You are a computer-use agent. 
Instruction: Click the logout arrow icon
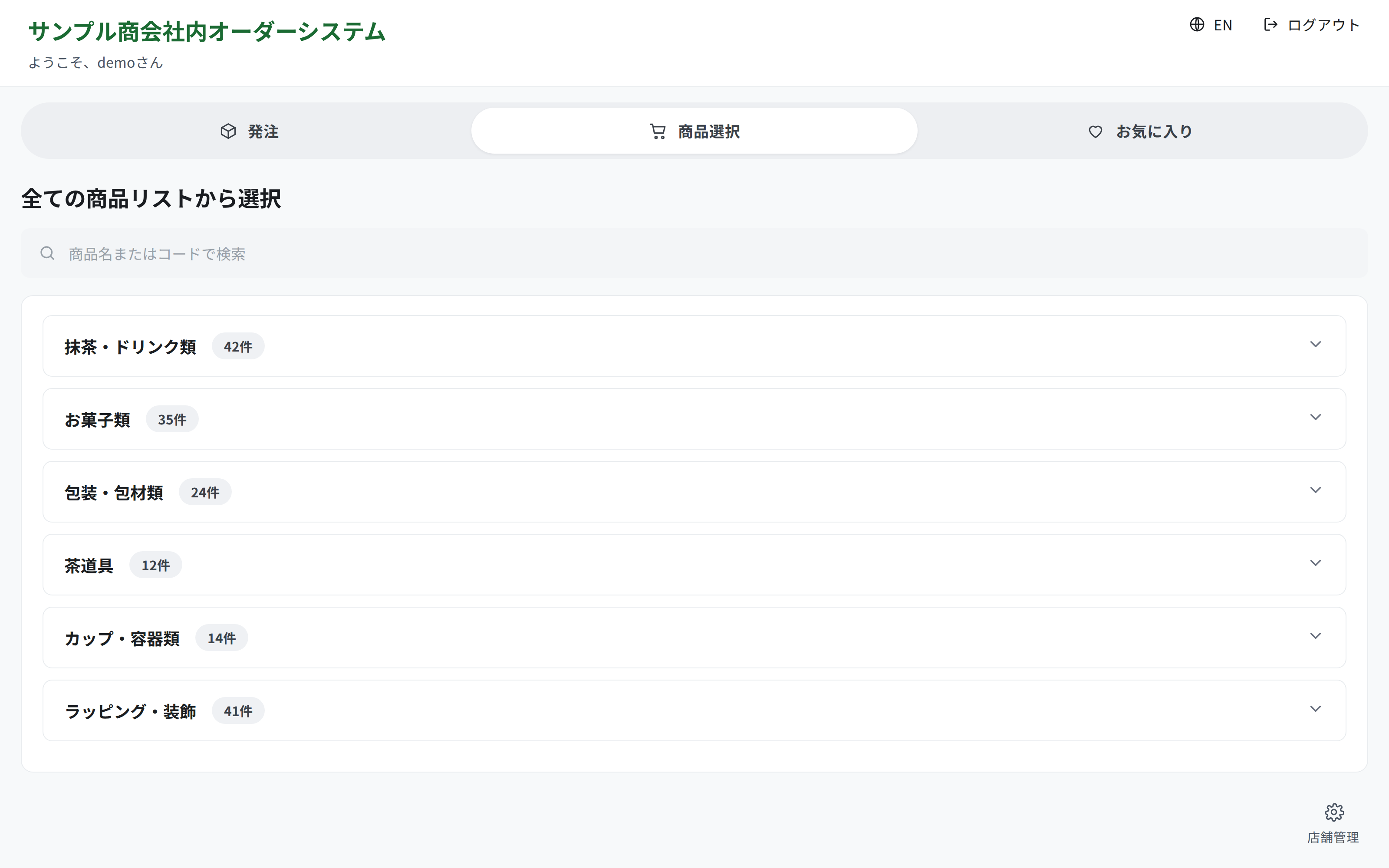click(x=1271, y=25)
